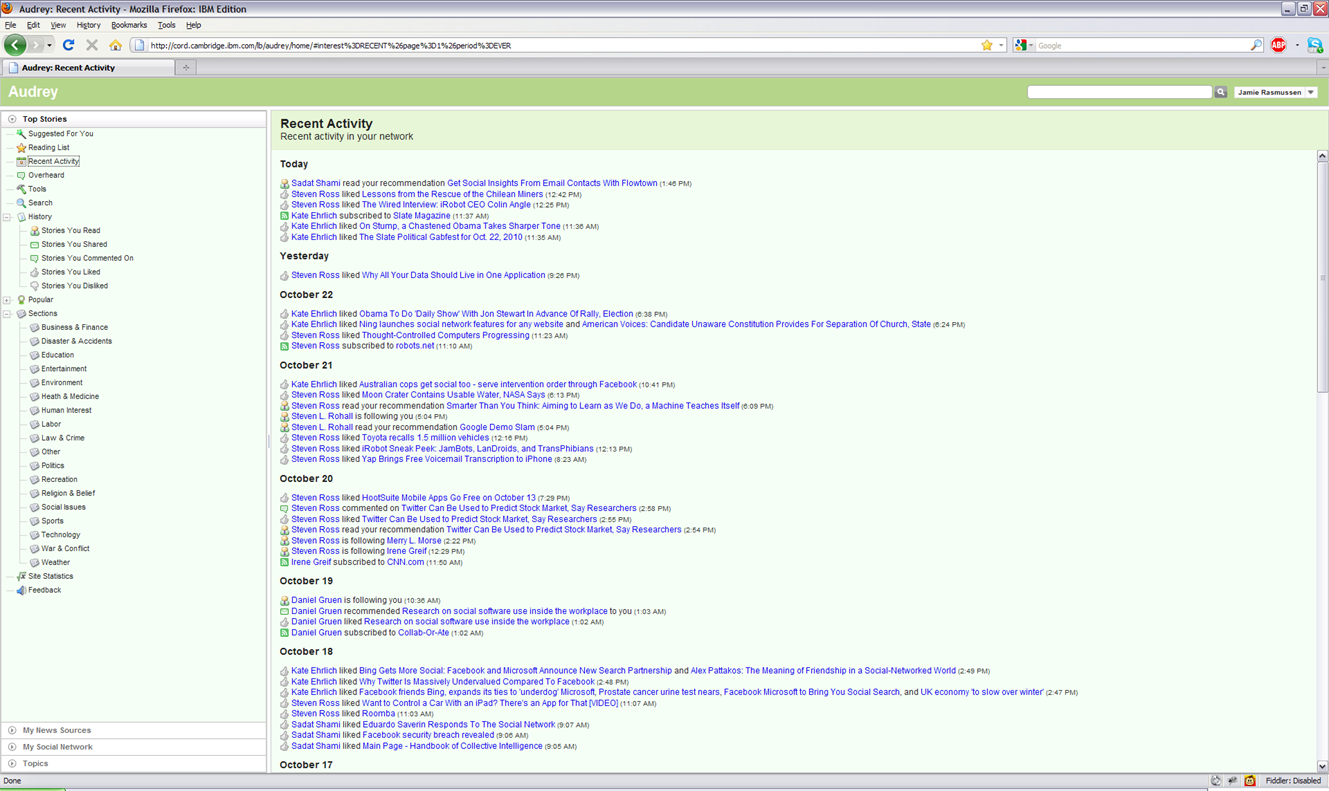Click RSS icon beside Kate Ehrlich Slate Magazine
Viewport: 1329px width, 791px height.
[x=284, y=216]
